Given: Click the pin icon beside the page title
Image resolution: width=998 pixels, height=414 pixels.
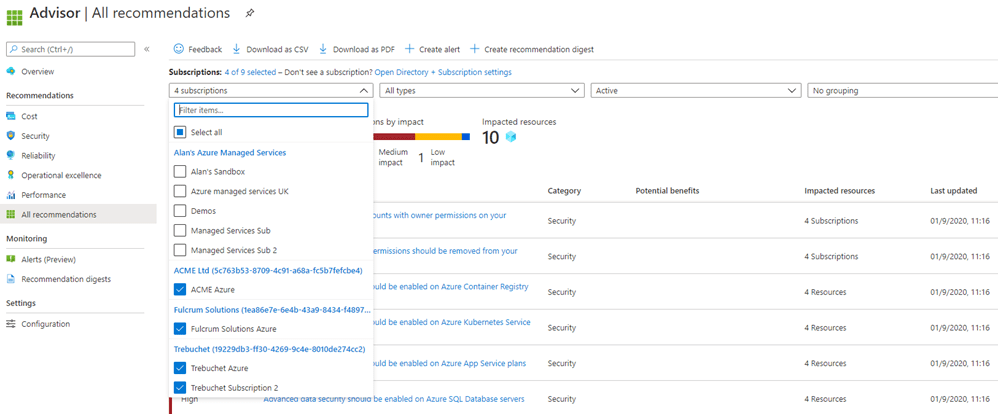Looking at the screenshot, I should (x=249, y=13).
